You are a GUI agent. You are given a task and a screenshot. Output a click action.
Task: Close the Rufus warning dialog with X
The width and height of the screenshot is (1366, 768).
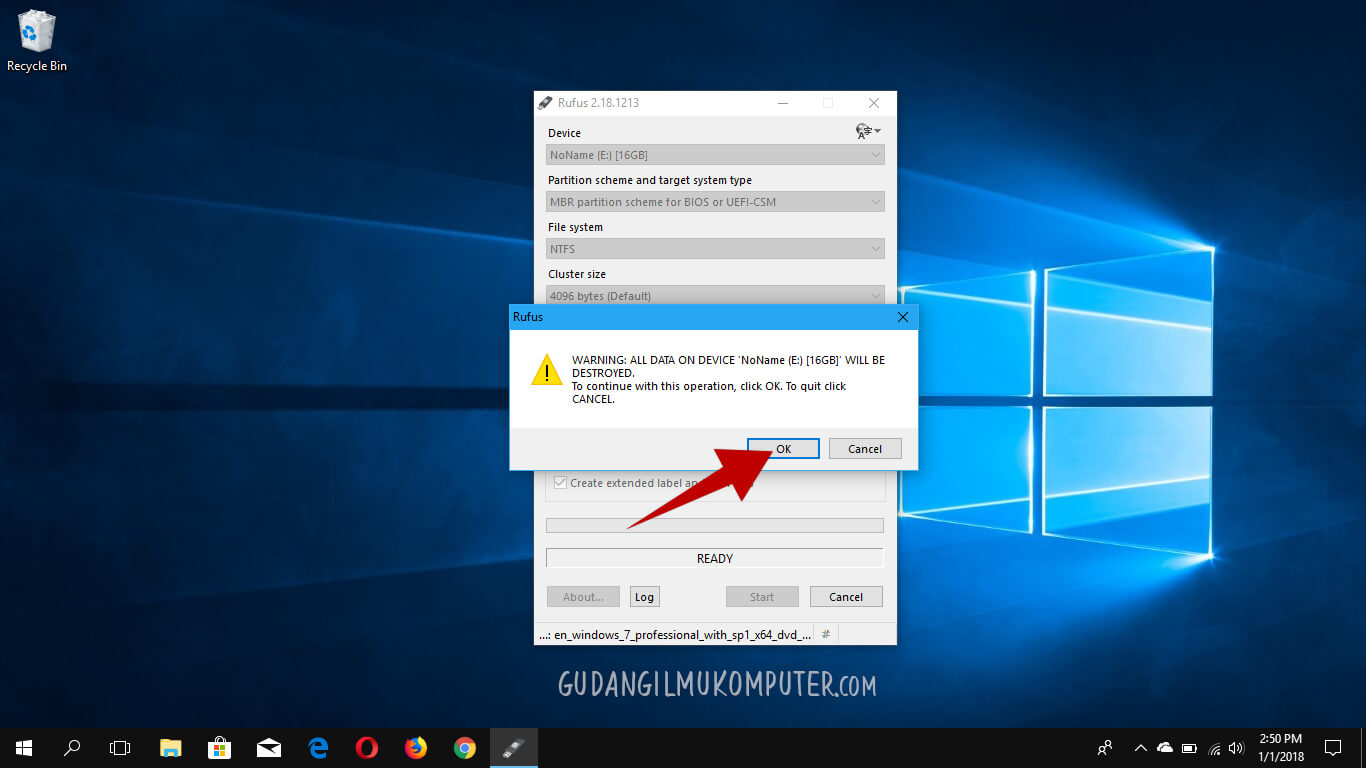coord(903,317)
